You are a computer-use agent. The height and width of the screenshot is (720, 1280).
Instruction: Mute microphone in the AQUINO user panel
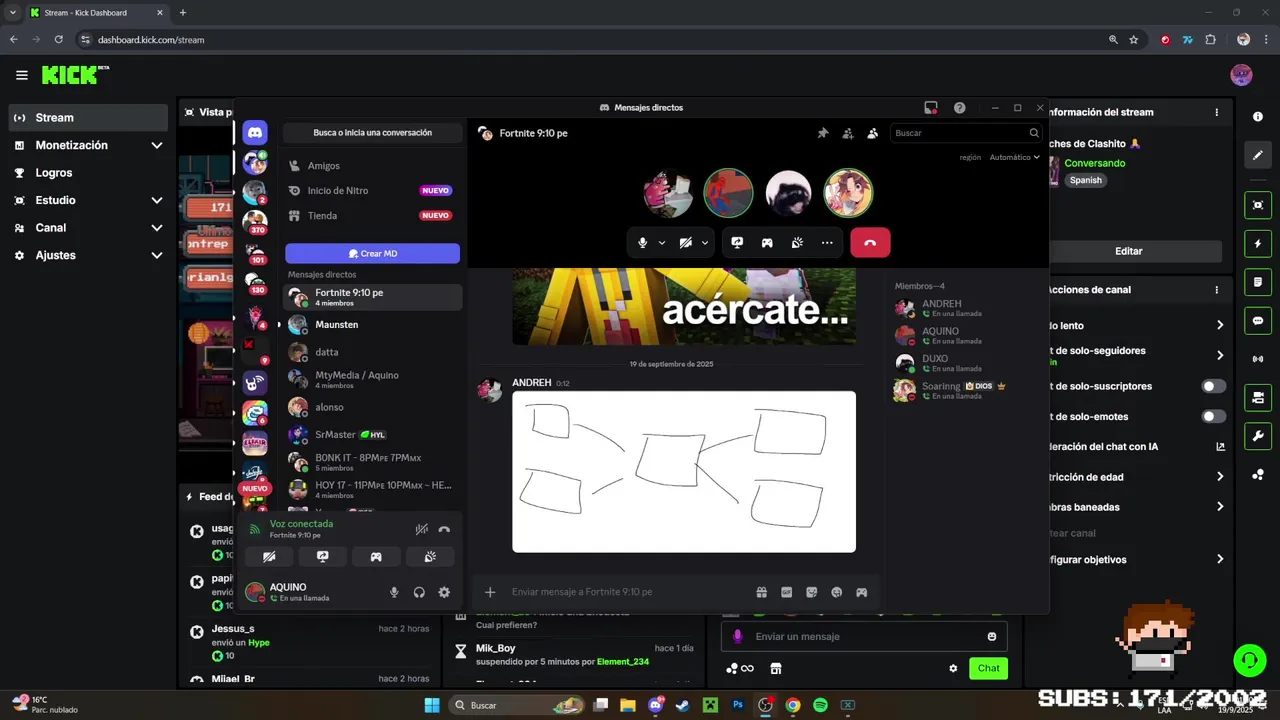[394, 592]
